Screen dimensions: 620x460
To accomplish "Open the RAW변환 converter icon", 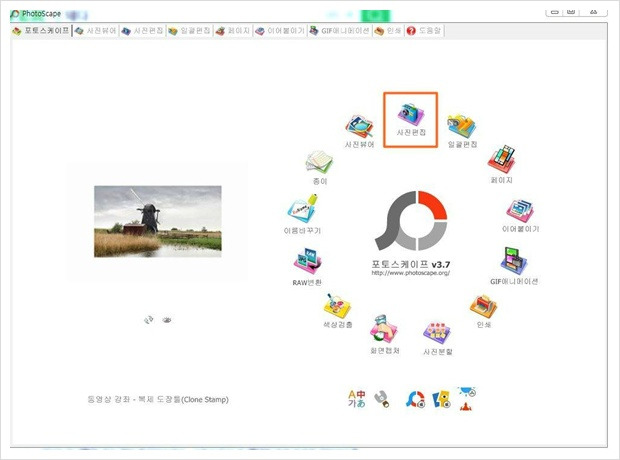I will pyautogui.click(x=307, y=267).
